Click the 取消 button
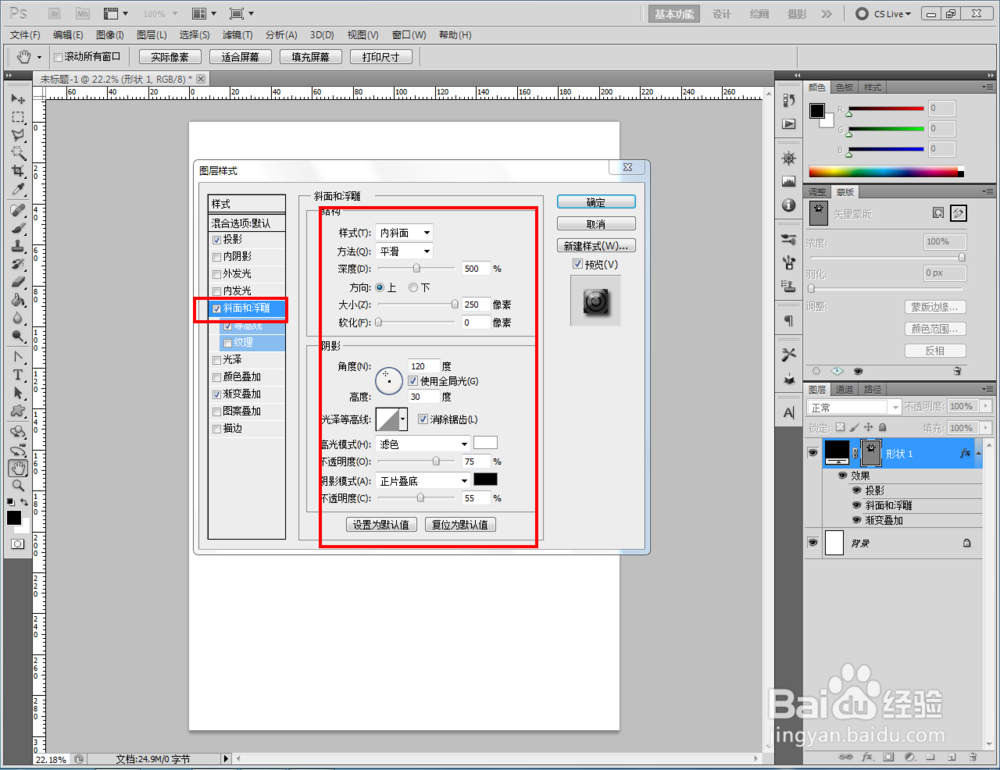Image resolution: width=1000 pixels, height=770 pixels. pyautogui.click(x=596, y=224)
